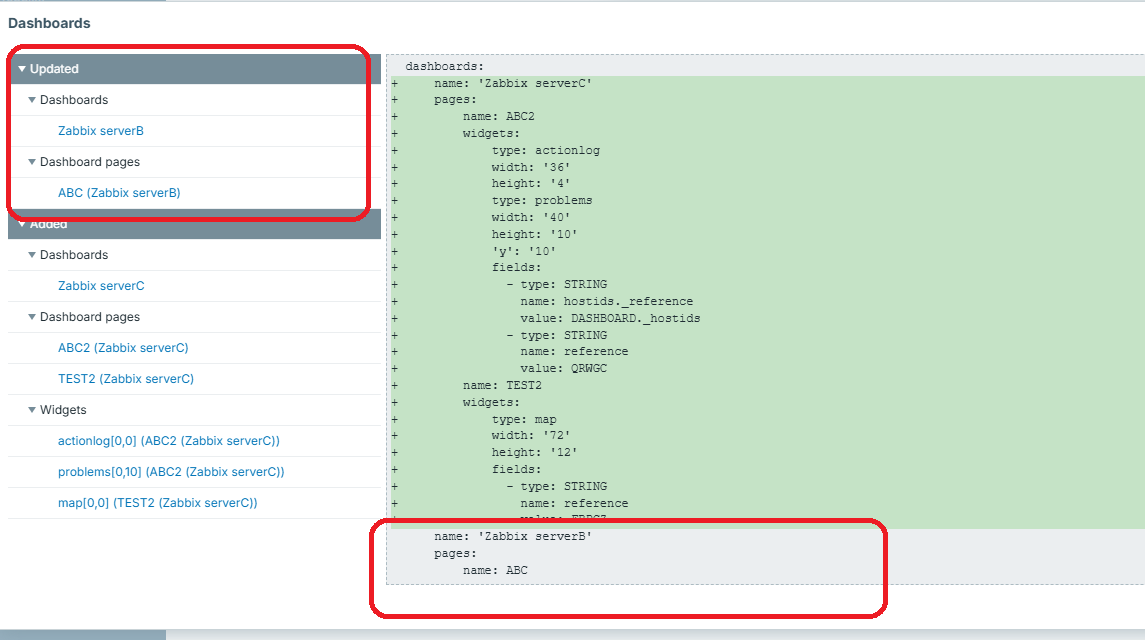Collapse Dashboards group under Added
This screenshot has width=1145, height=640.
tap(73, 255)
